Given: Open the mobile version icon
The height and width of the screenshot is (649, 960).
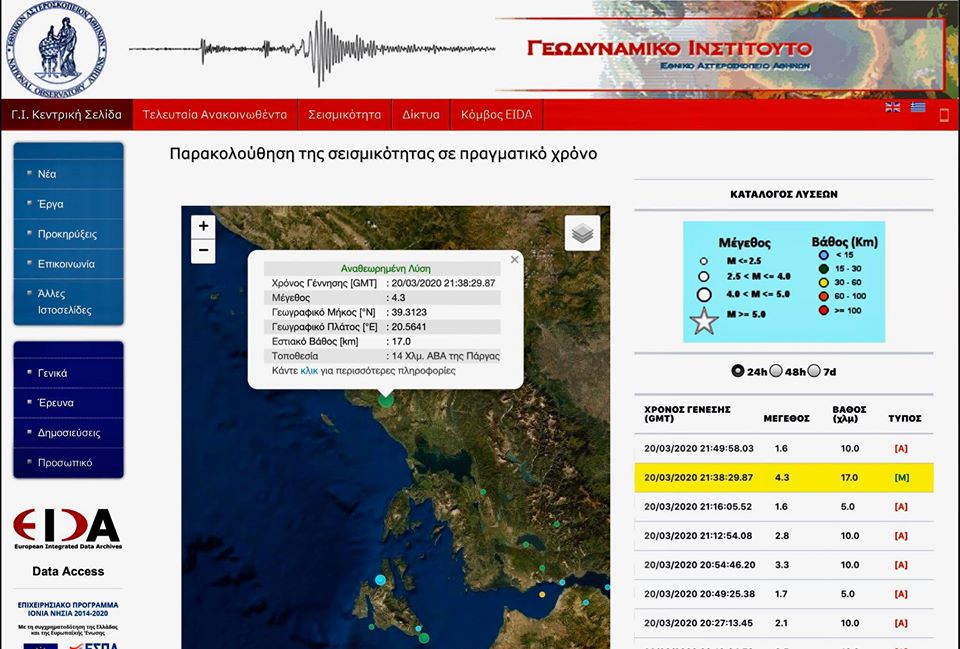Looking at the screenshot, I should point(943,115).
